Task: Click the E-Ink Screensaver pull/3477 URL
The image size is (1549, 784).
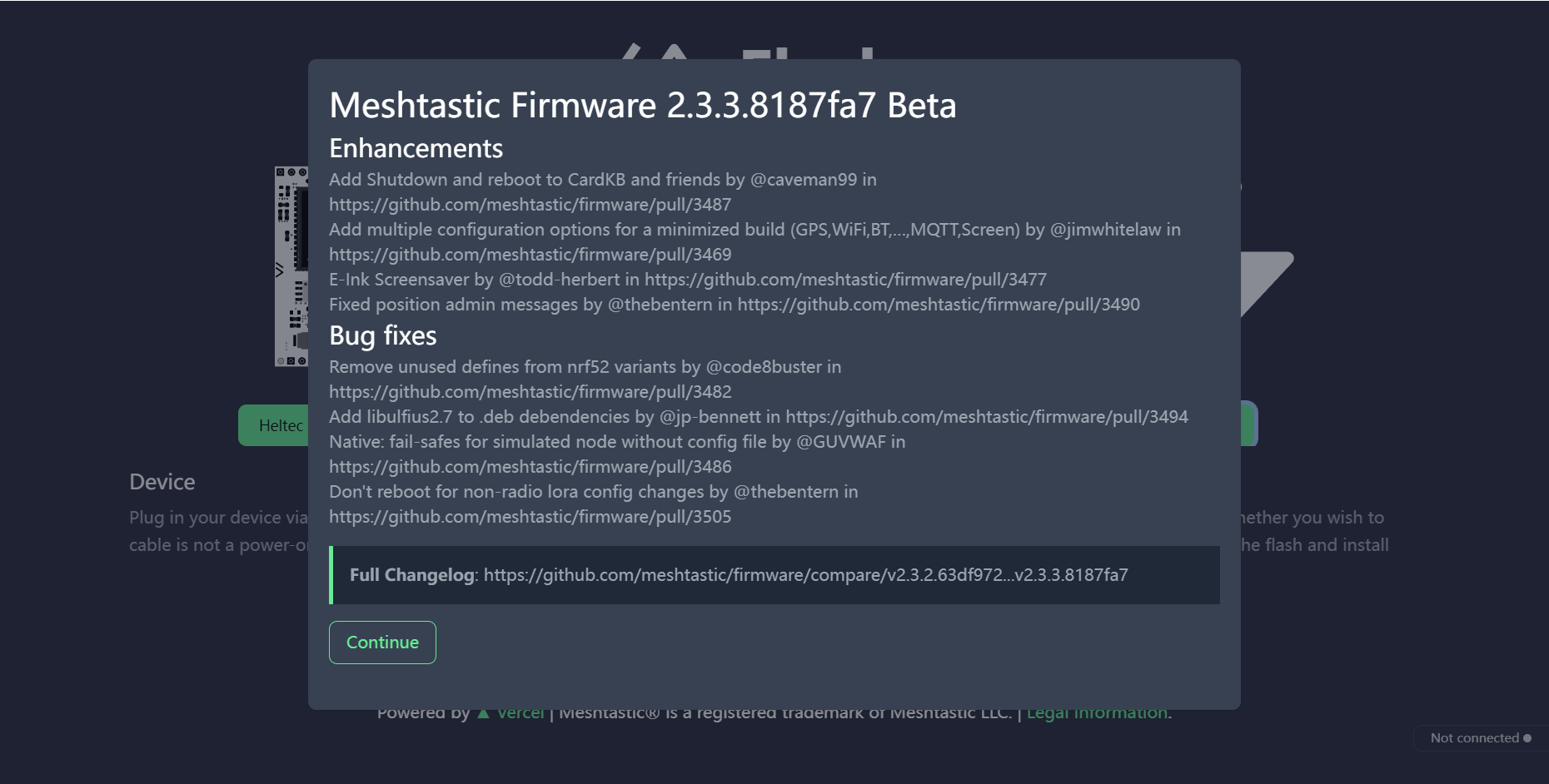Action: click(845, 280)
